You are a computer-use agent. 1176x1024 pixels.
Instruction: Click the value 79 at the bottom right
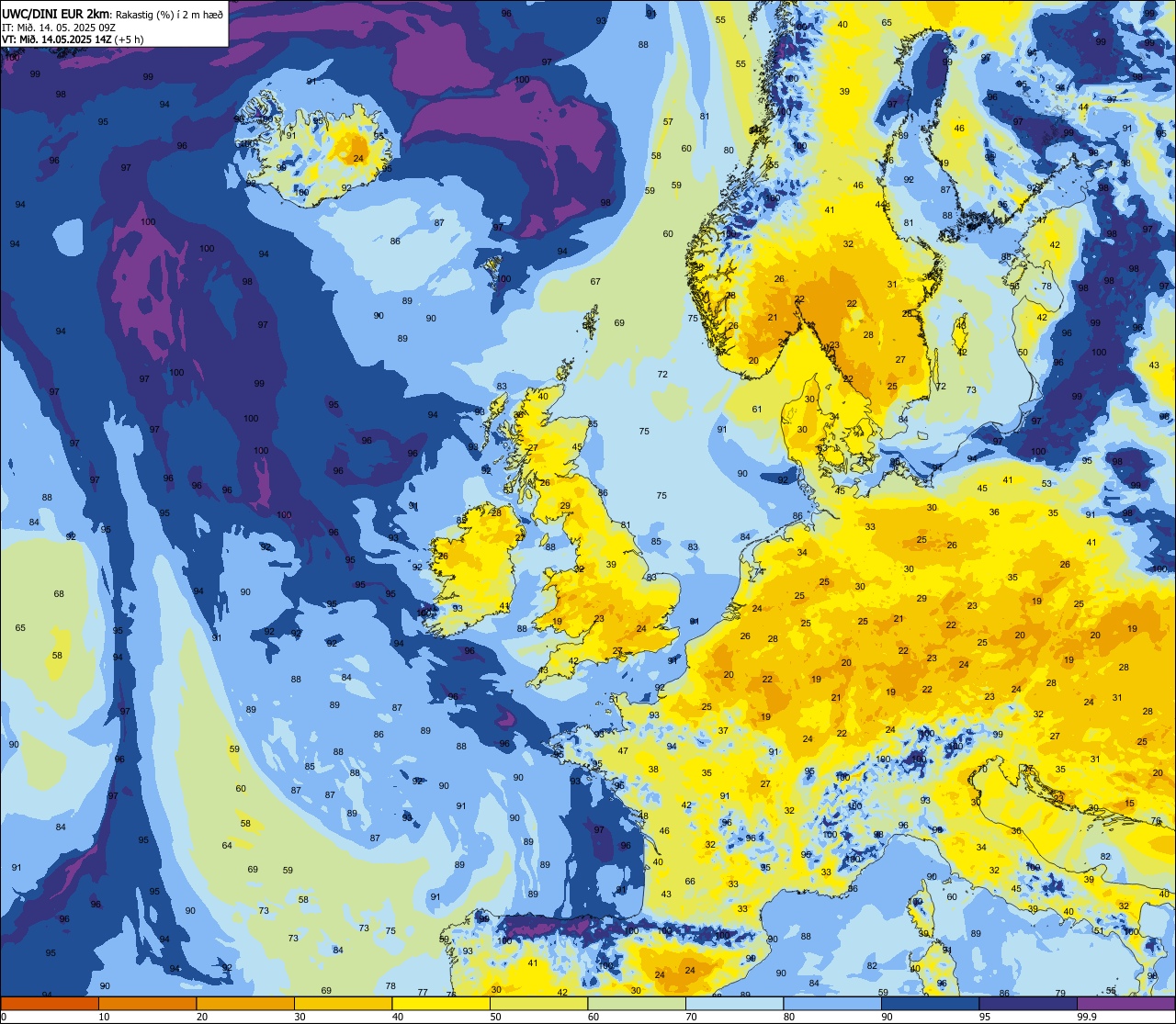1060,994
